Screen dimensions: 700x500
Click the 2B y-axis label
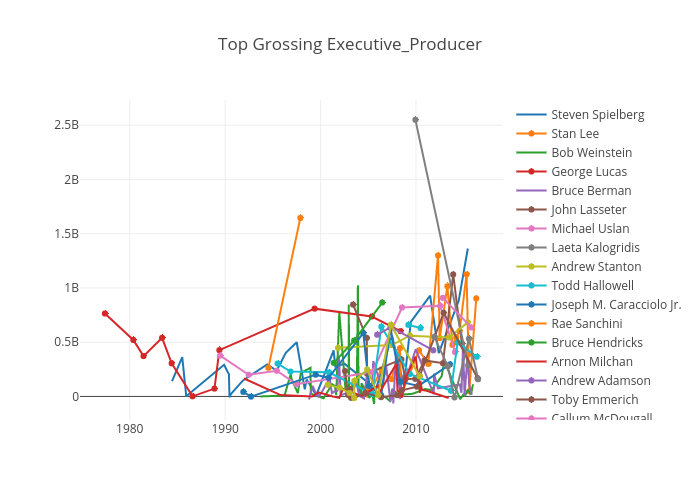pyautogui.click(x=71, y=179)
